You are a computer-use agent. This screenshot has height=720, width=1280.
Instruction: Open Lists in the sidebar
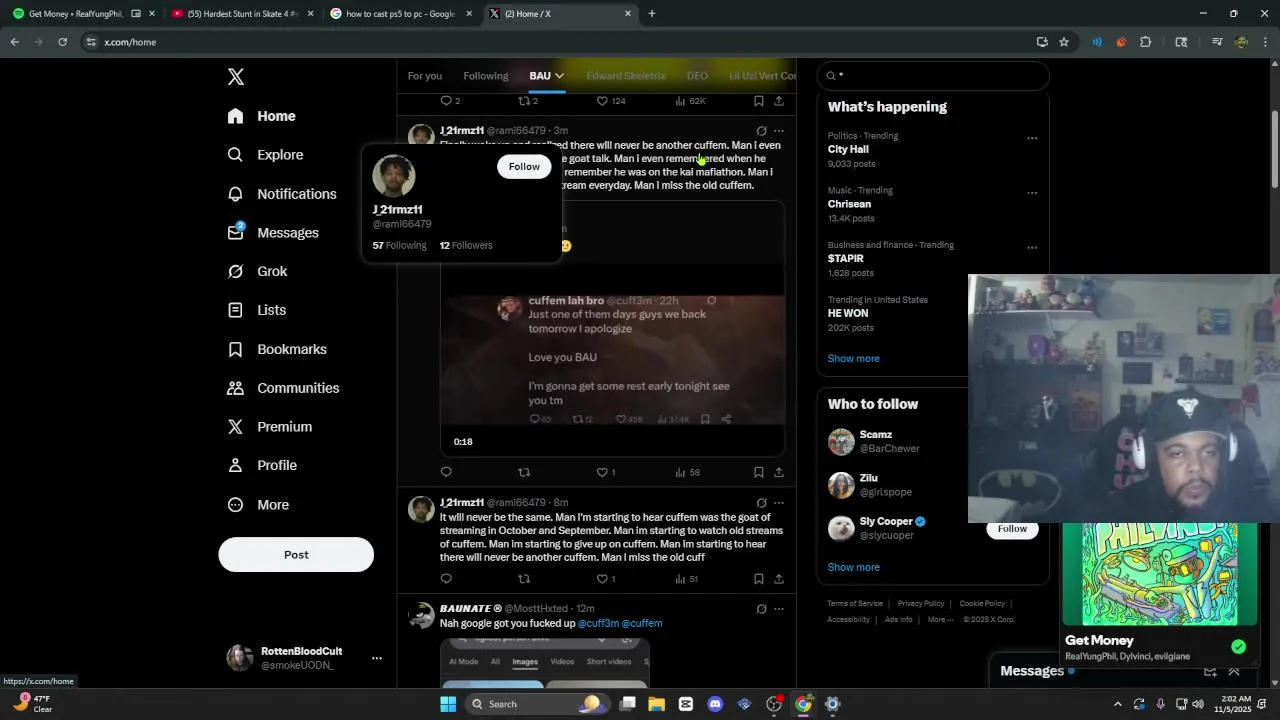256,310
